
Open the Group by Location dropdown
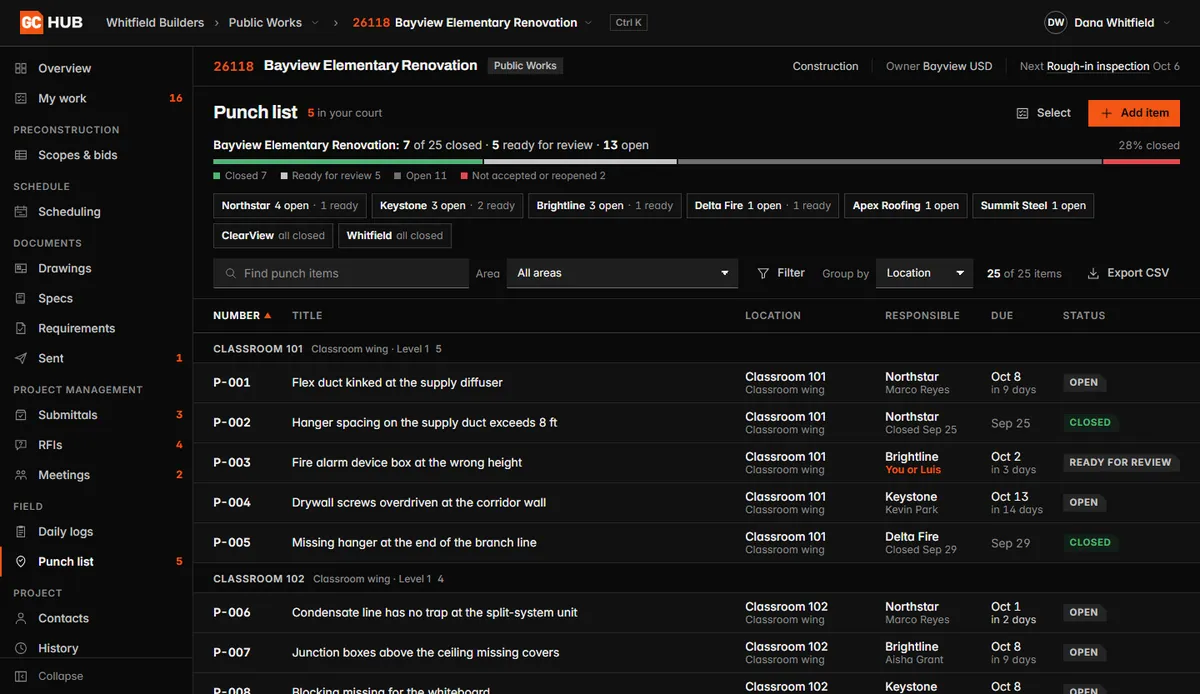pyautogui.click(x=924, y=273)
